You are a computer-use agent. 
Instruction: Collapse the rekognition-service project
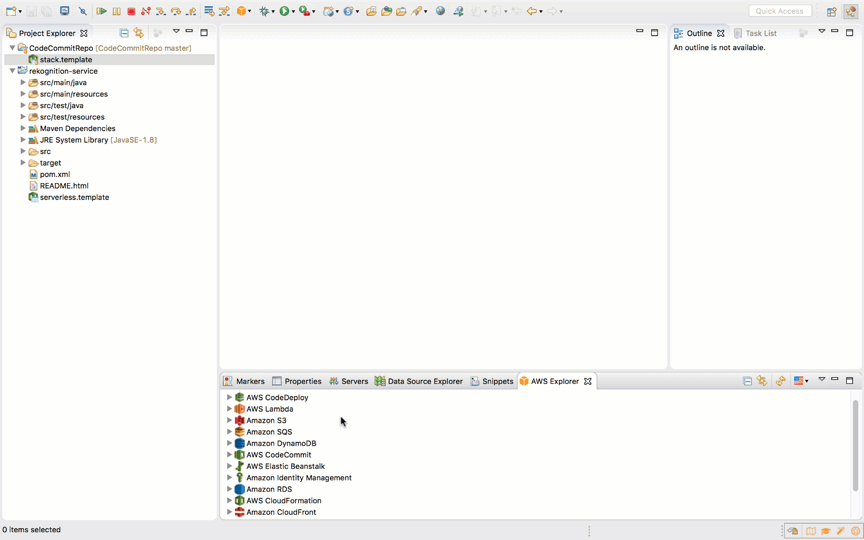tap(12, 71)
